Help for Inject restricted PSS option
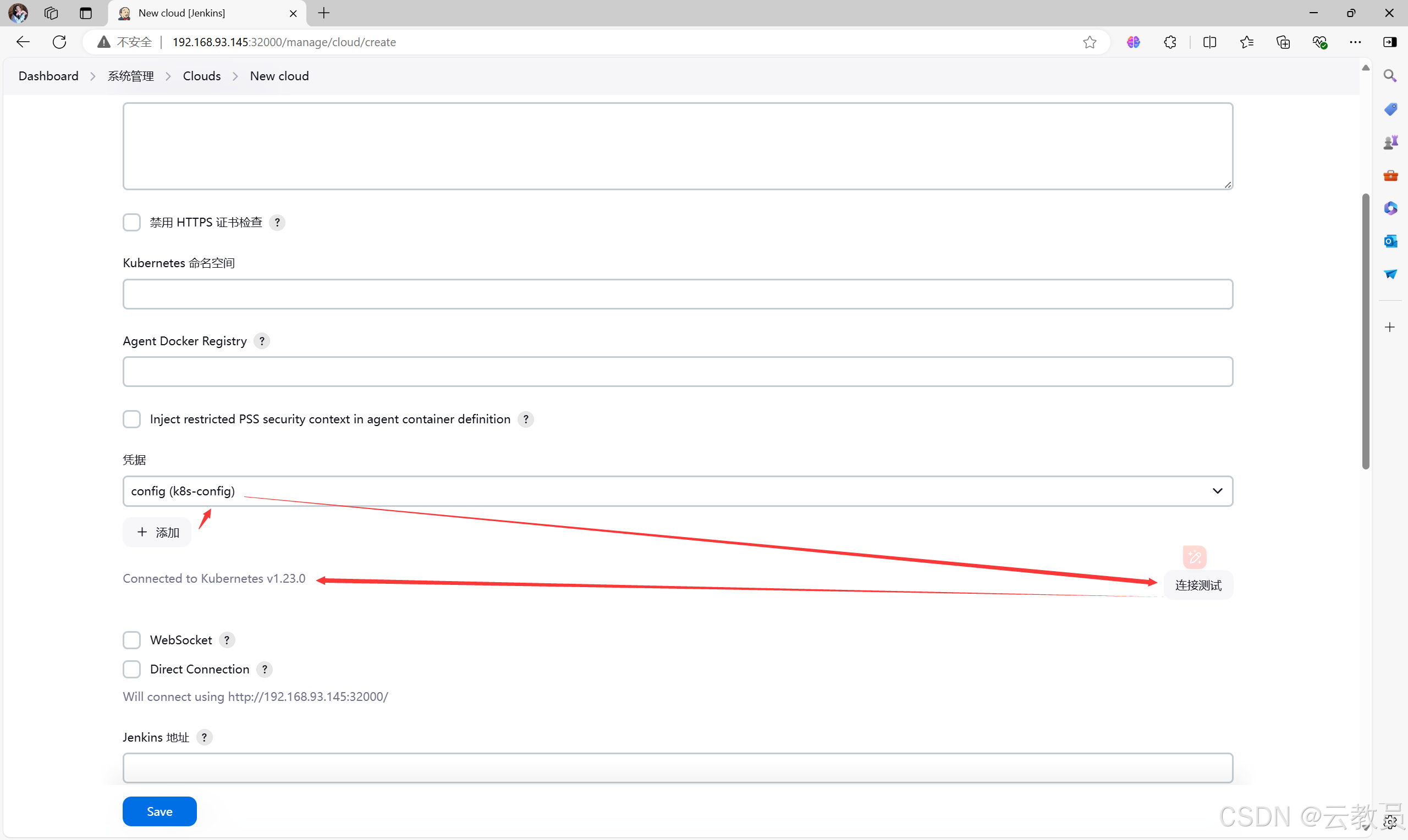This screenshot has width=1408, height=840. [x=526, y=419]
